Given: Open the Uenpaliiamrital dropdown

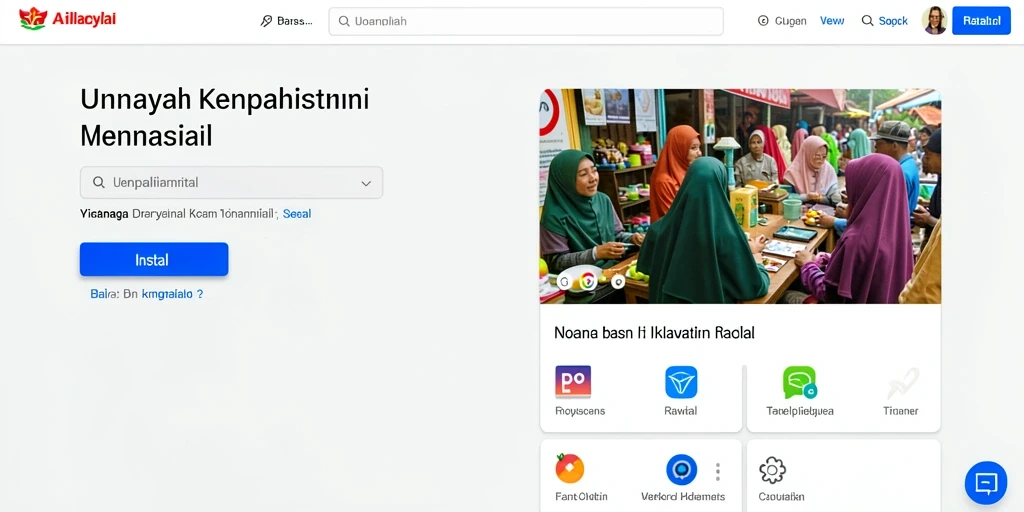Looking at the screenshot, I should pyautogui.click(x=231, y=182).
